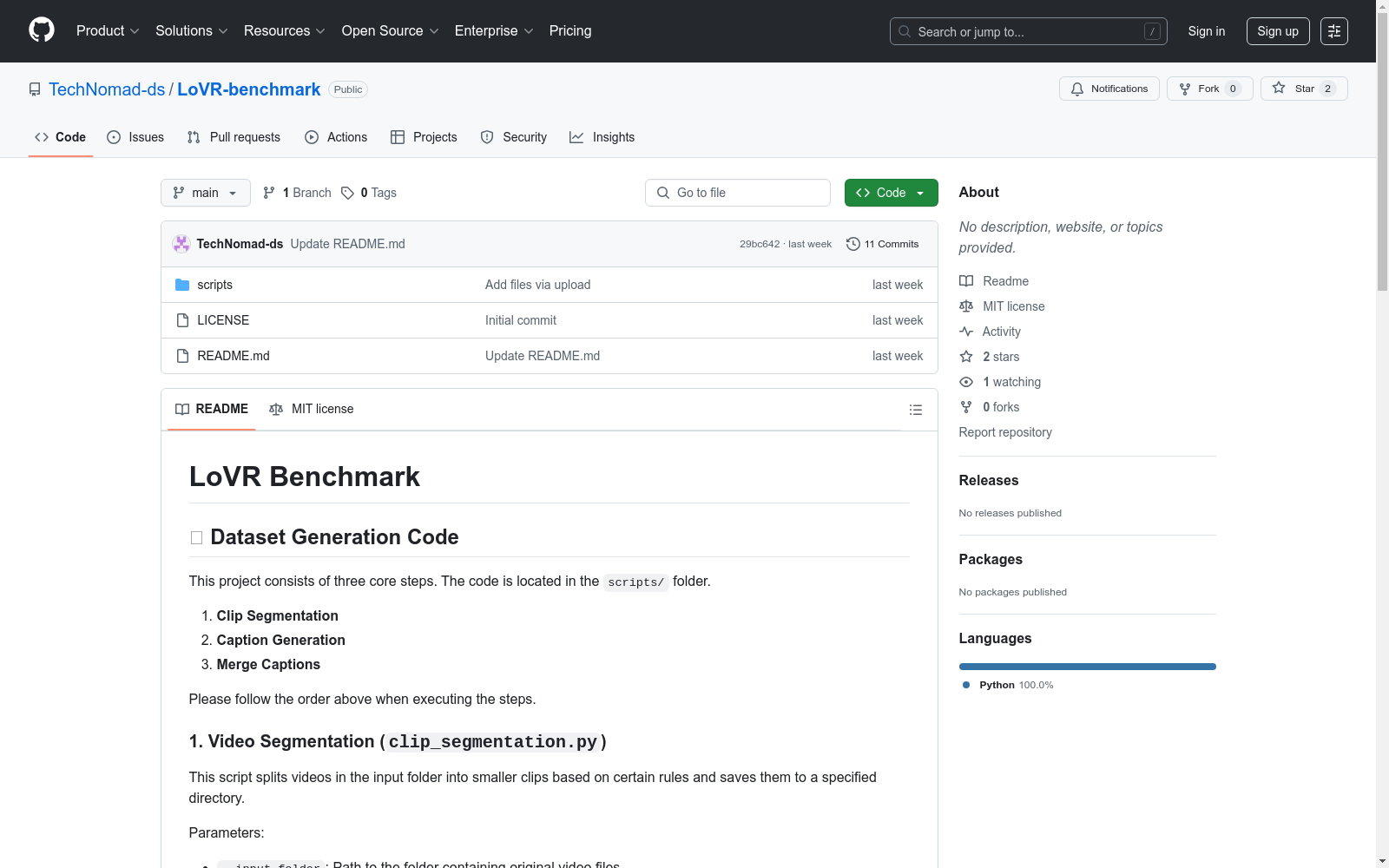This screenshot has width=1389, height=868.
Task: Click the repository icon beside TechNomad-ds
Action: (35, 89)
